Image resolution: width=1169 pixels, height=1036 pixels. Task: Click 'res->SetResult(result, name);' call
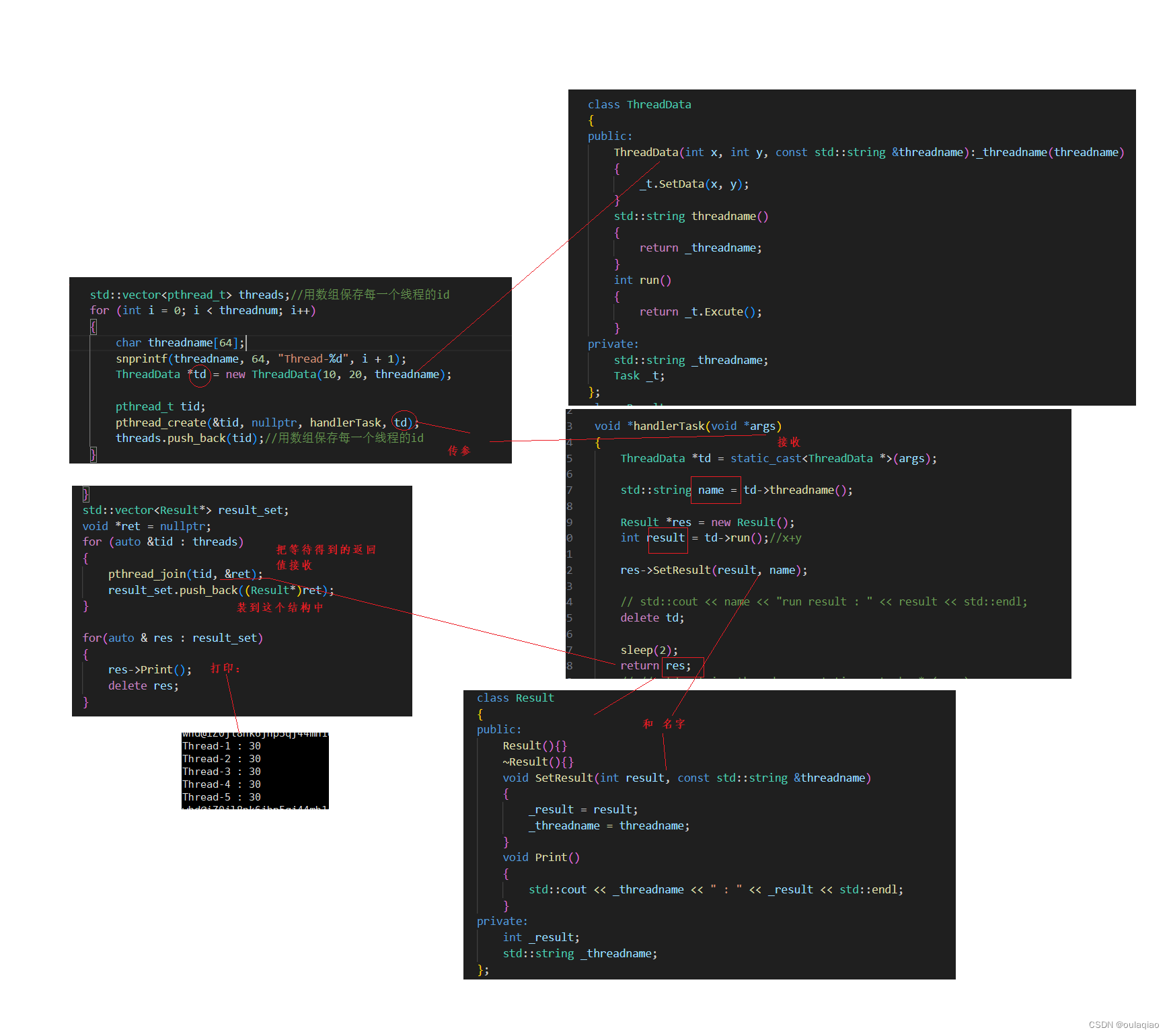(x=714, y=570)
